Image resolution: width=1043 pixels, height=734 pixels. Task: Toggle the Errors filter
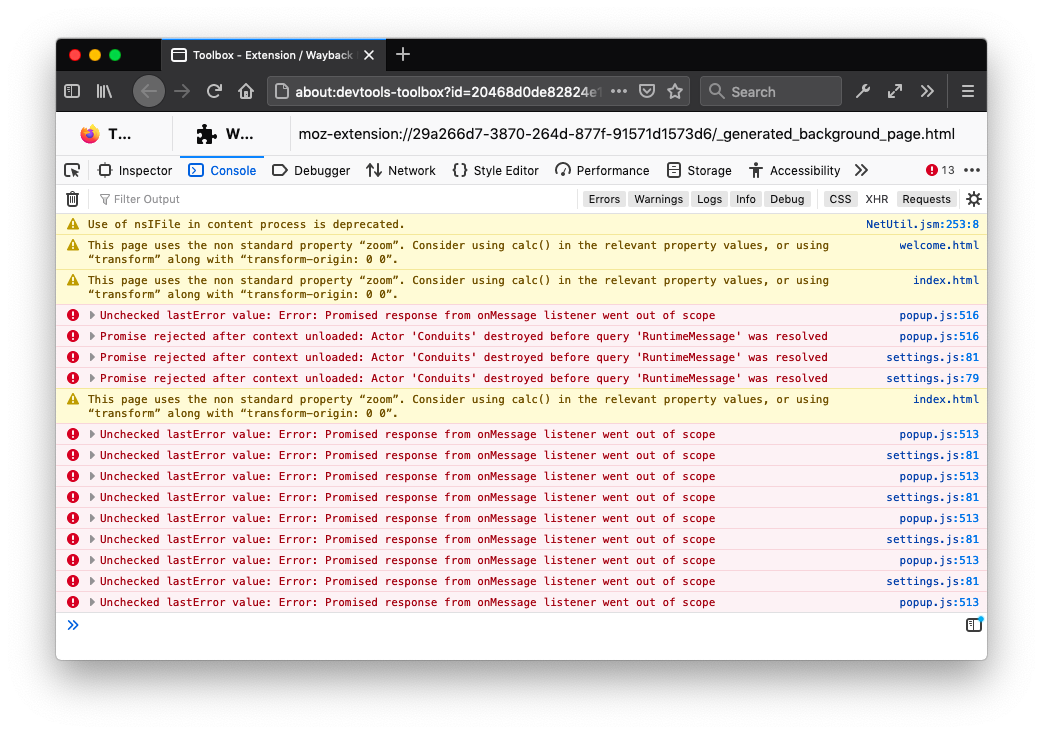tap(604, 199)
